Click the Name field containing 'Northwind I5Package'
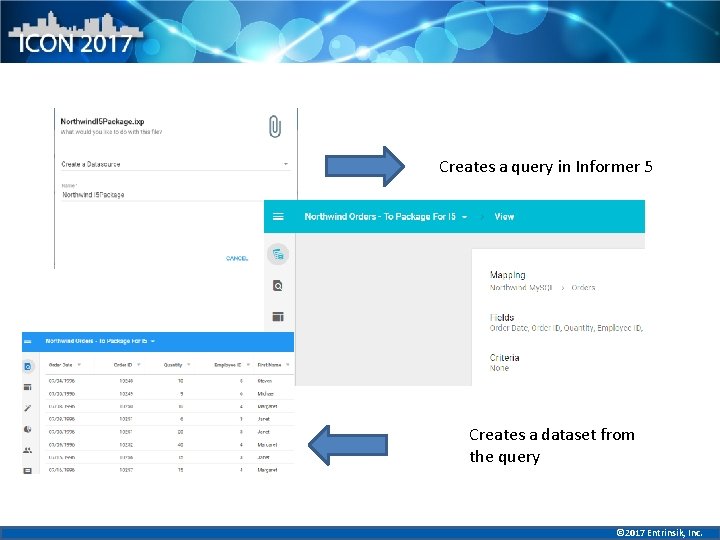This screenshot has height=540, width=720. tap(175, 195)
